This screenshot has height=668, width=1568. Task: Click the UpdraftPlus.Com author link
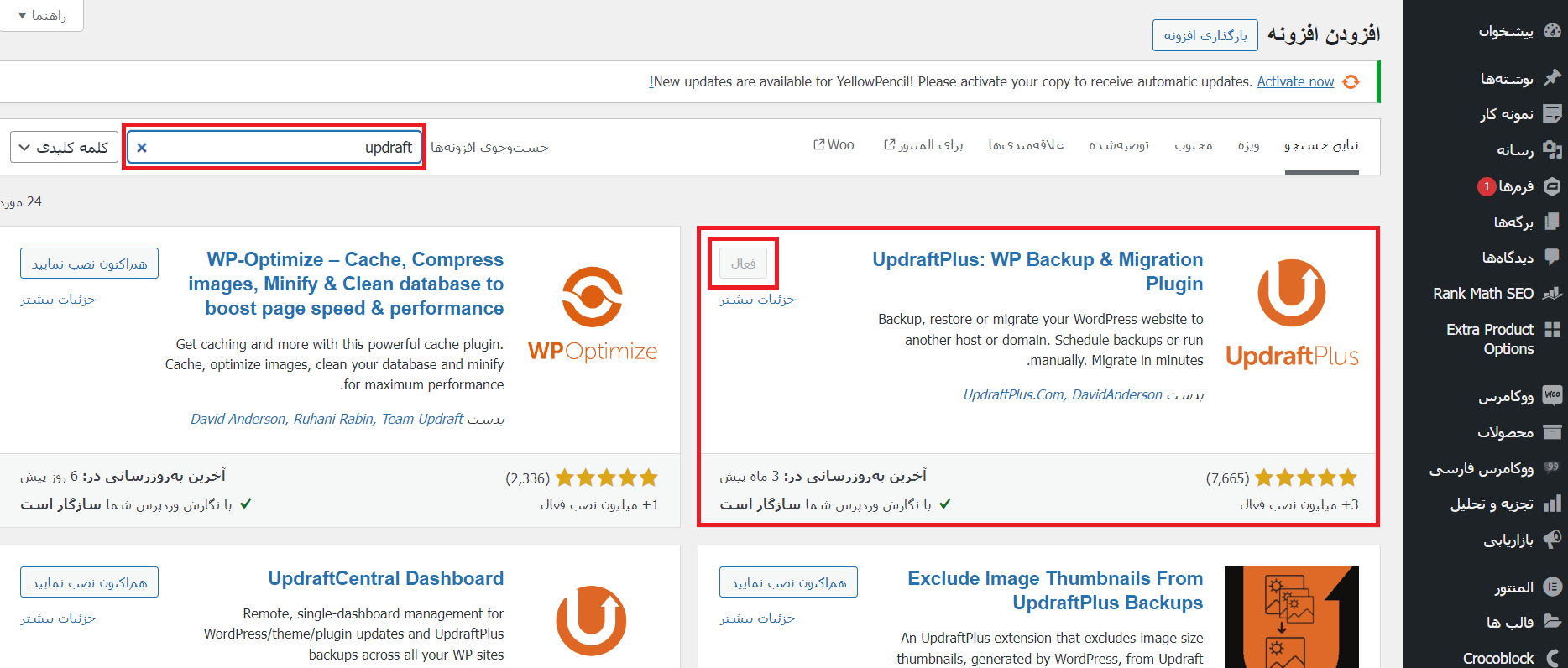(x=1013, y=394)
